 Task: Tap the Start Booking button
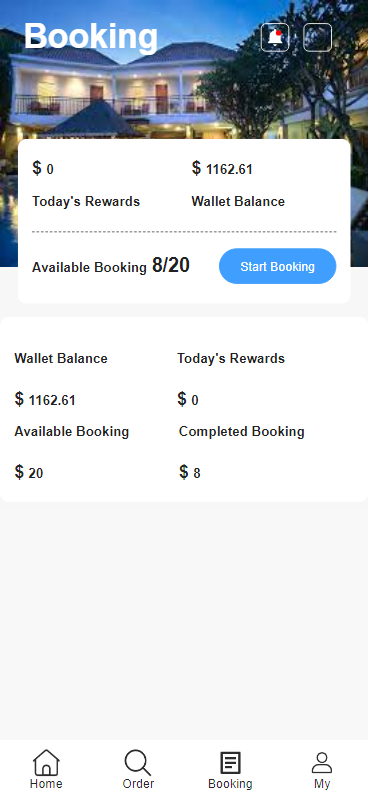(x=278, y=266)
